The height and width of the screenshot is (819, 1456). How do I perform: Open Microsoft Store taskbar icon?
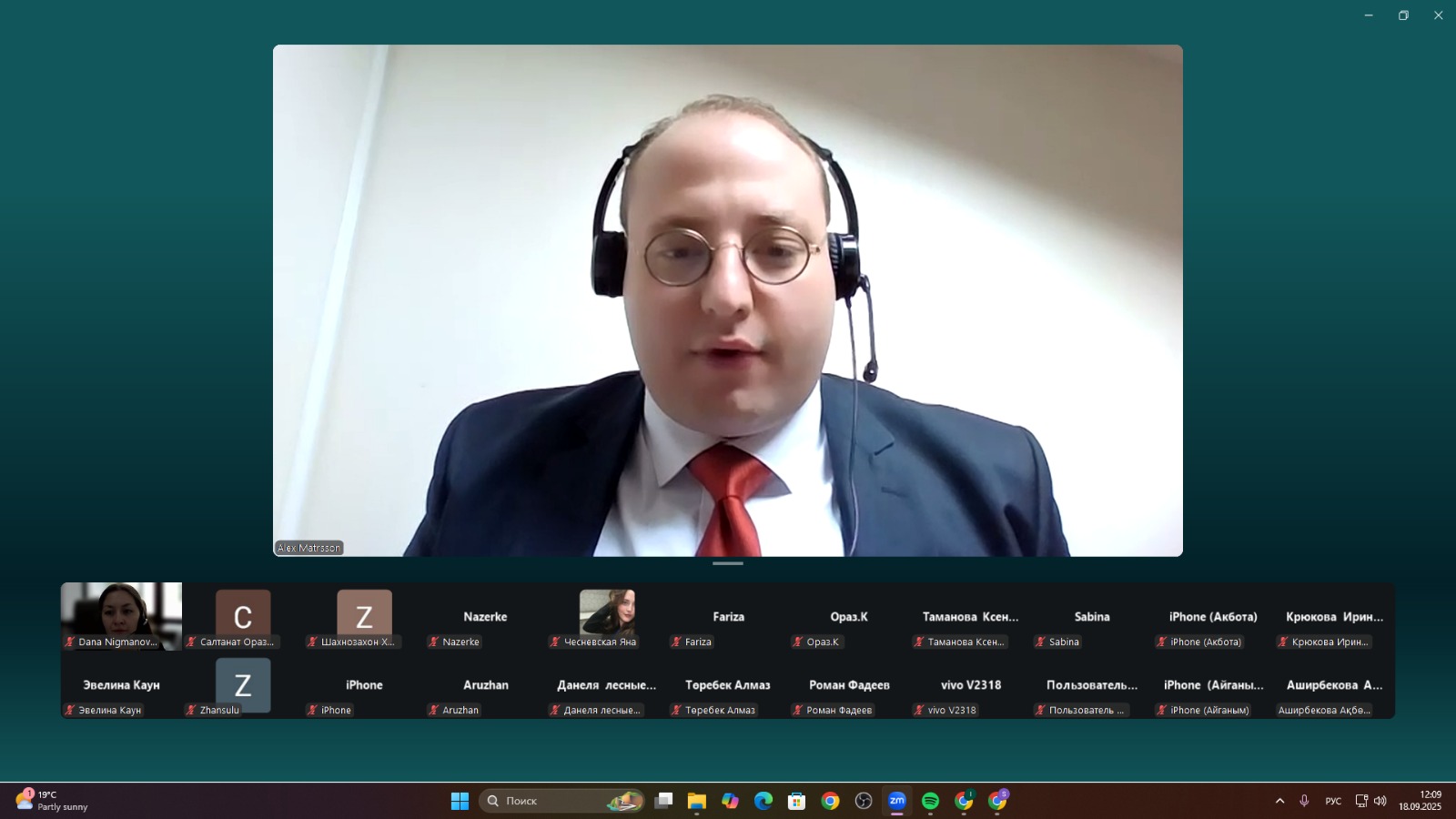[796, 801]
